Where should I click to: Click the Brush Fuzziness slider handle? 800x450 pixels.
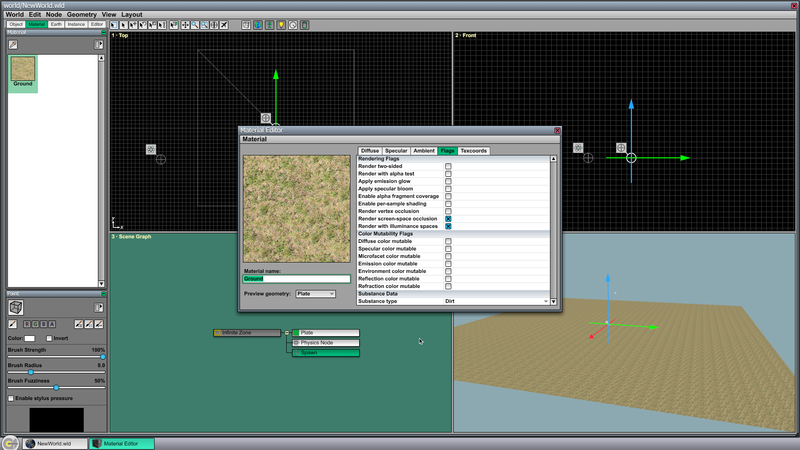[56, 388]
